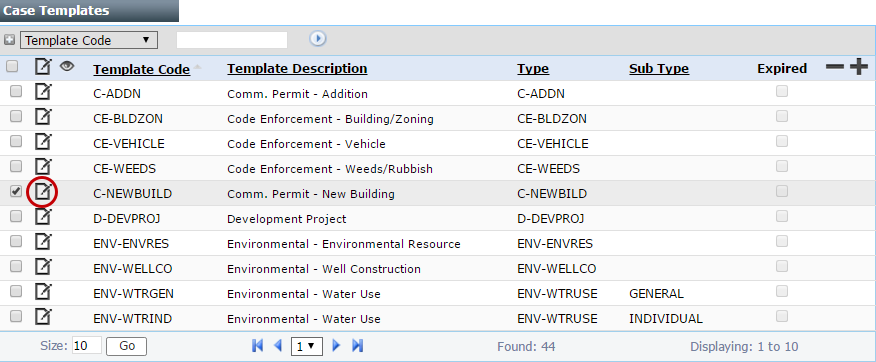
Task: Open the Template Code filter dropdown
Action: pyautogui.click(x=89, y=40)
